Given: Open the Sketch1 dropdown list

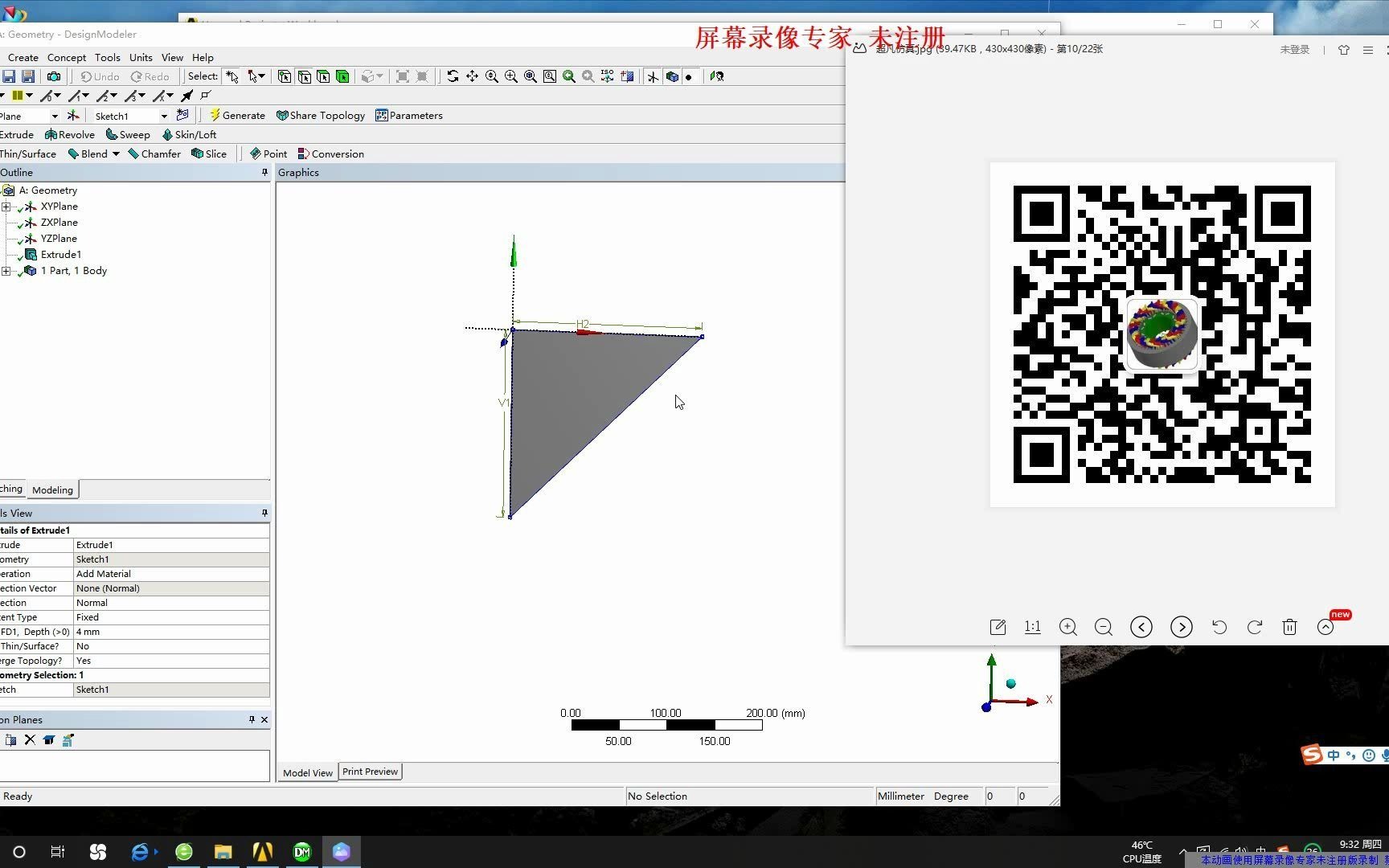Looking at the screenshot, I should (164, 116).
